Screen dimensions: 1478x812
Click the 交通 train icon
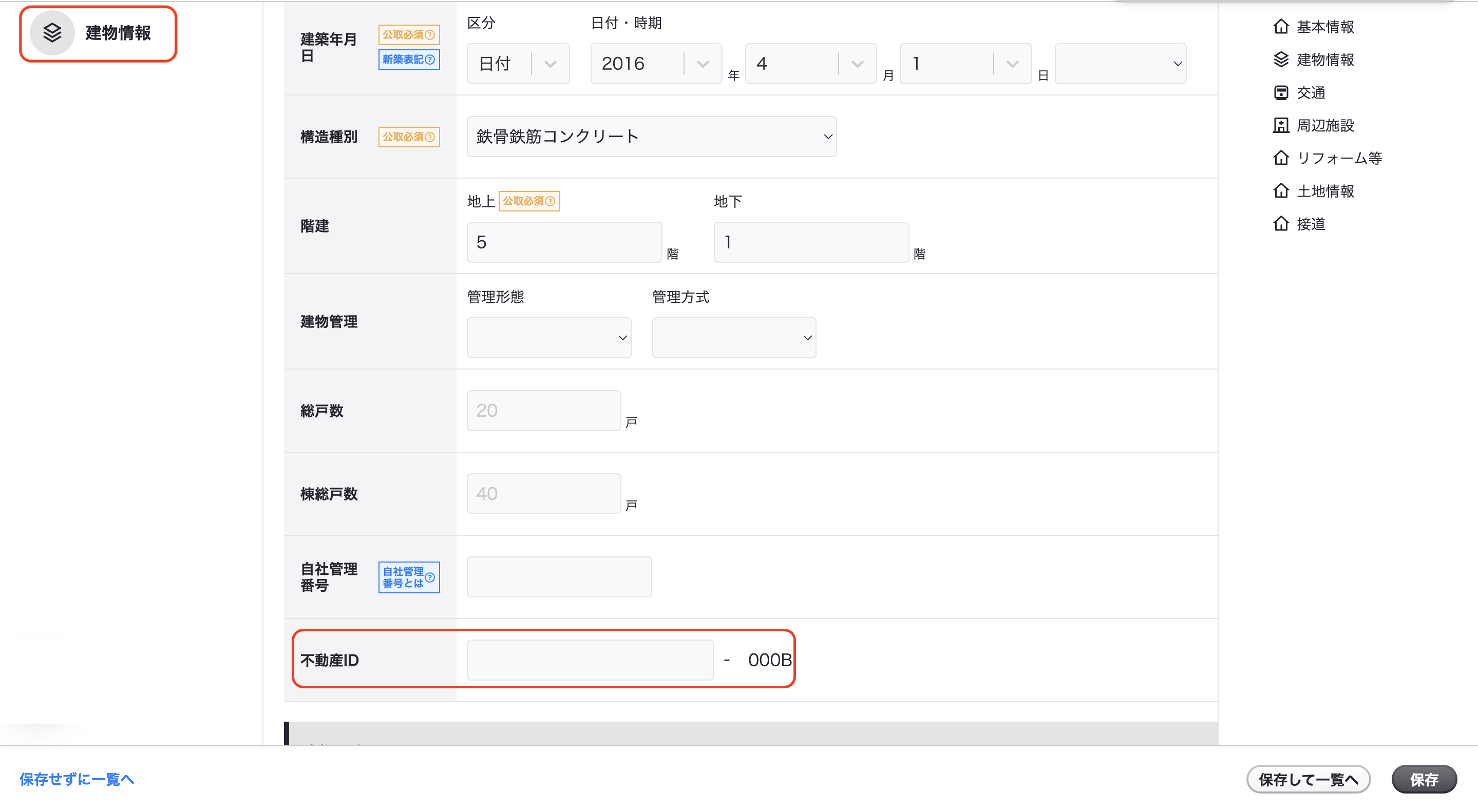click(1281, 92)
